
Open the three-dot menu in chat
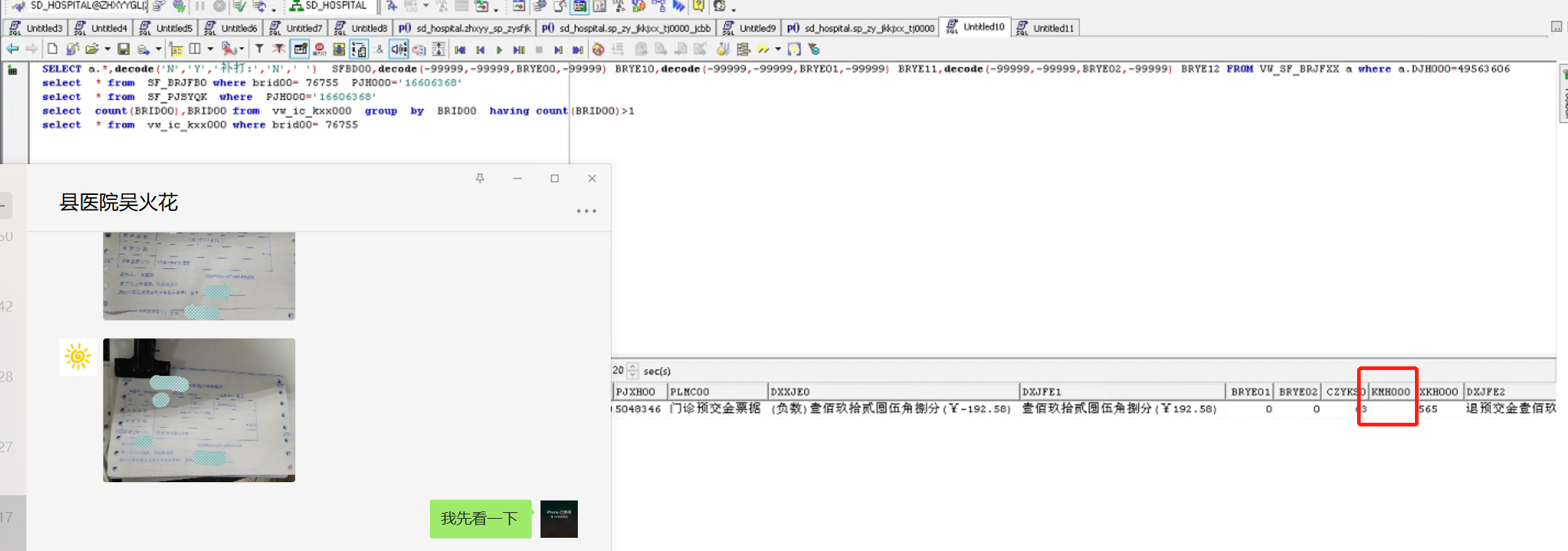point(586,211)
